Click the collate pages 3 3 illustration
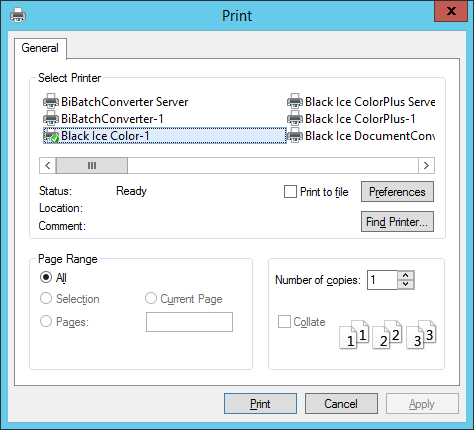This screenshot has height=430, width=474. pyautogui.click(x=421, y=334)
